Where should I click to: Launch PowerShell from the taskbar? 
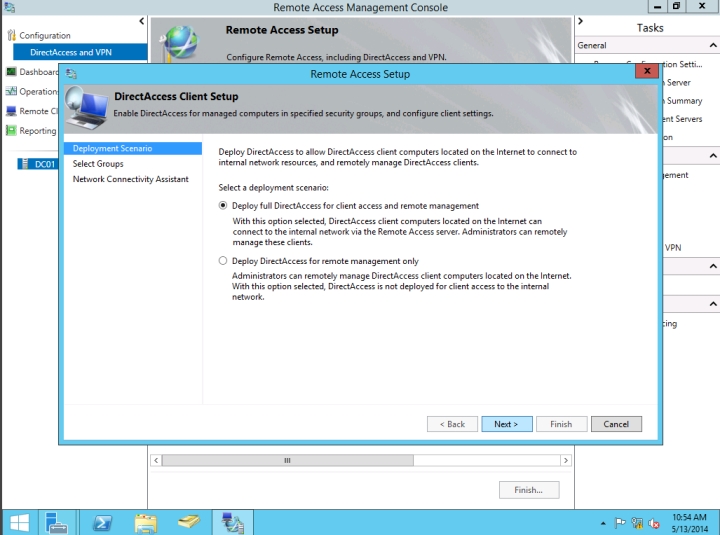click(x=101, y=521)
